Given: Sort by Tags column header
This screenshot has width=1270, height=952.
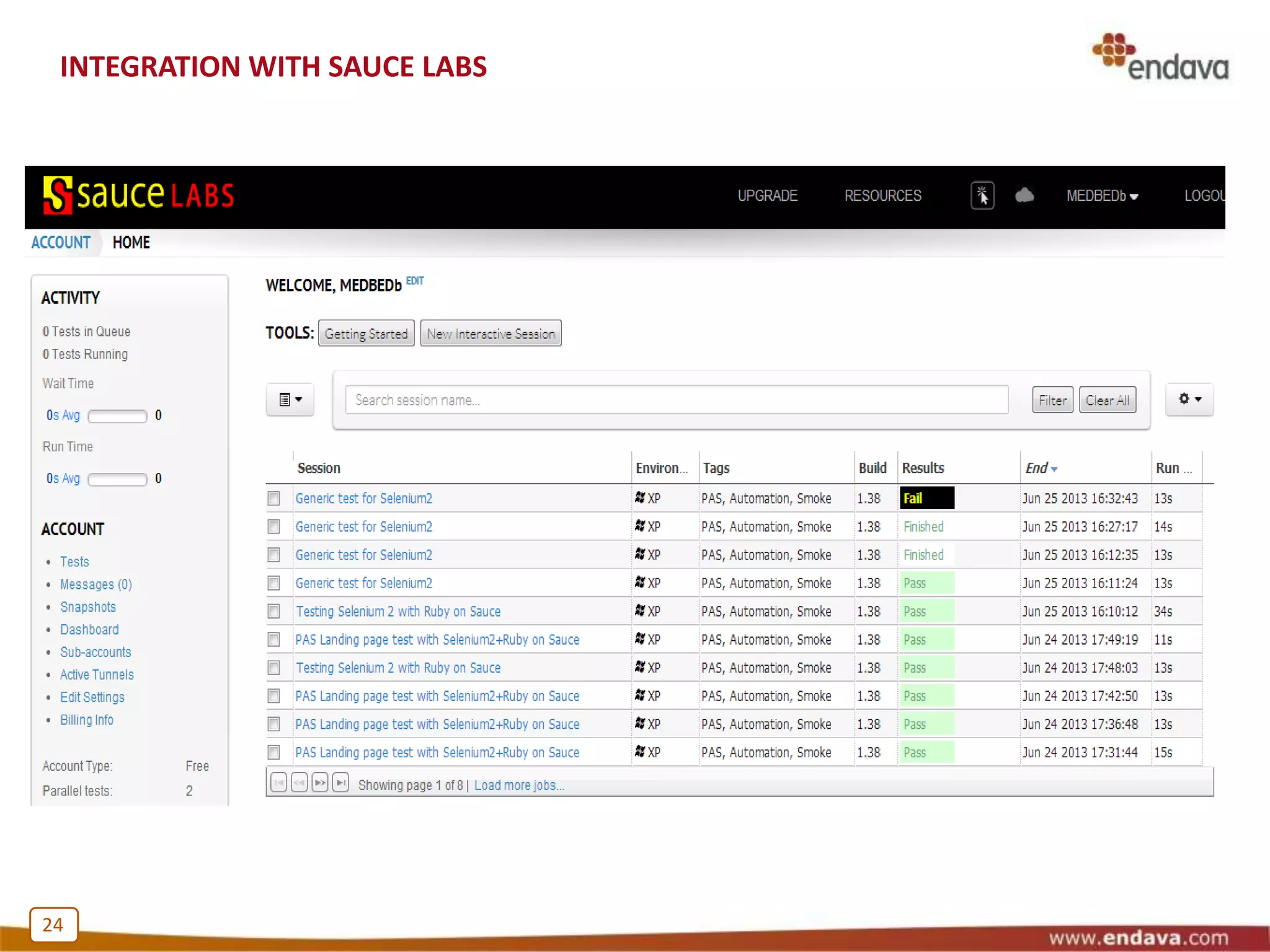Looking at the screenshot, I should 716,469.
